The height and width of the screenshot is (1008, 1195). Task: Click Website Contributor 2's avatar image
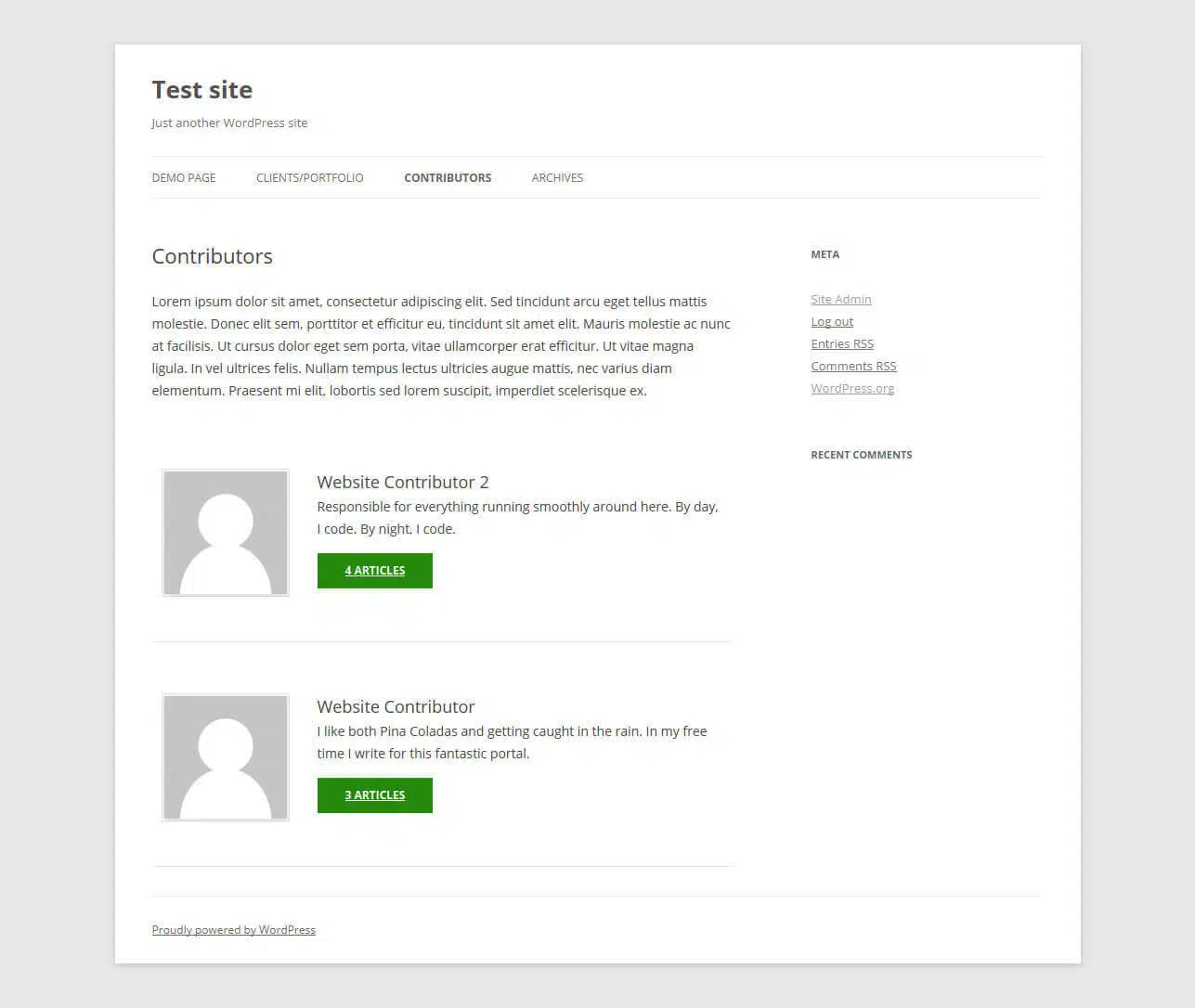point(226,533)
